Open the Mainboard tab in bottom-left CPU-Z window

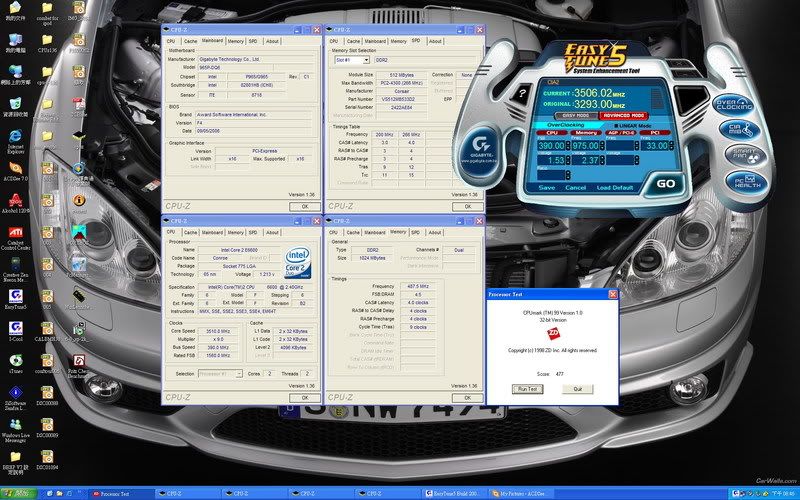[x=212, y=233]
